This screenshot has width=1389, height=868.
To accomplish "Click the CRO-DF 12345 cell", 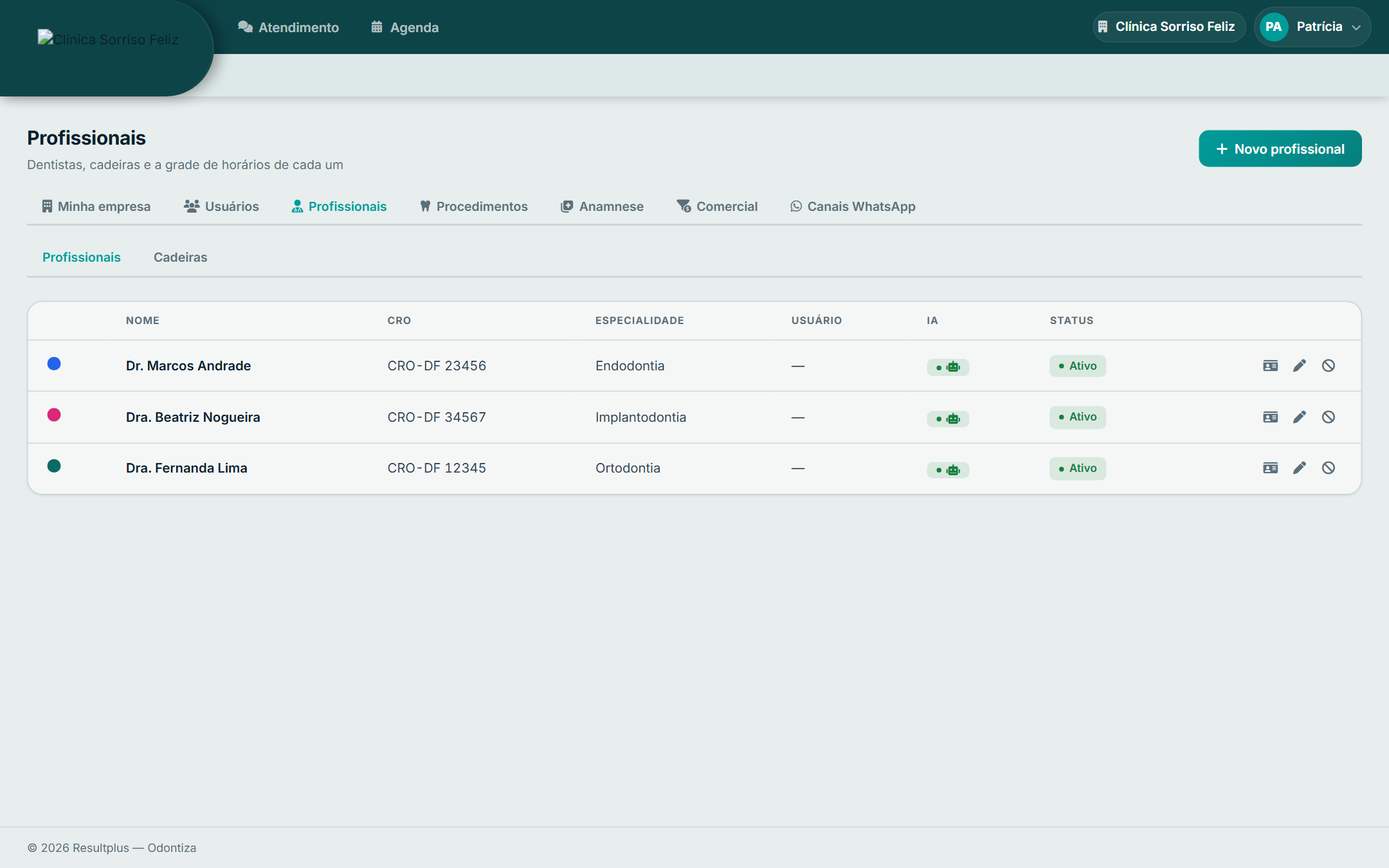I will click(437, 468).
